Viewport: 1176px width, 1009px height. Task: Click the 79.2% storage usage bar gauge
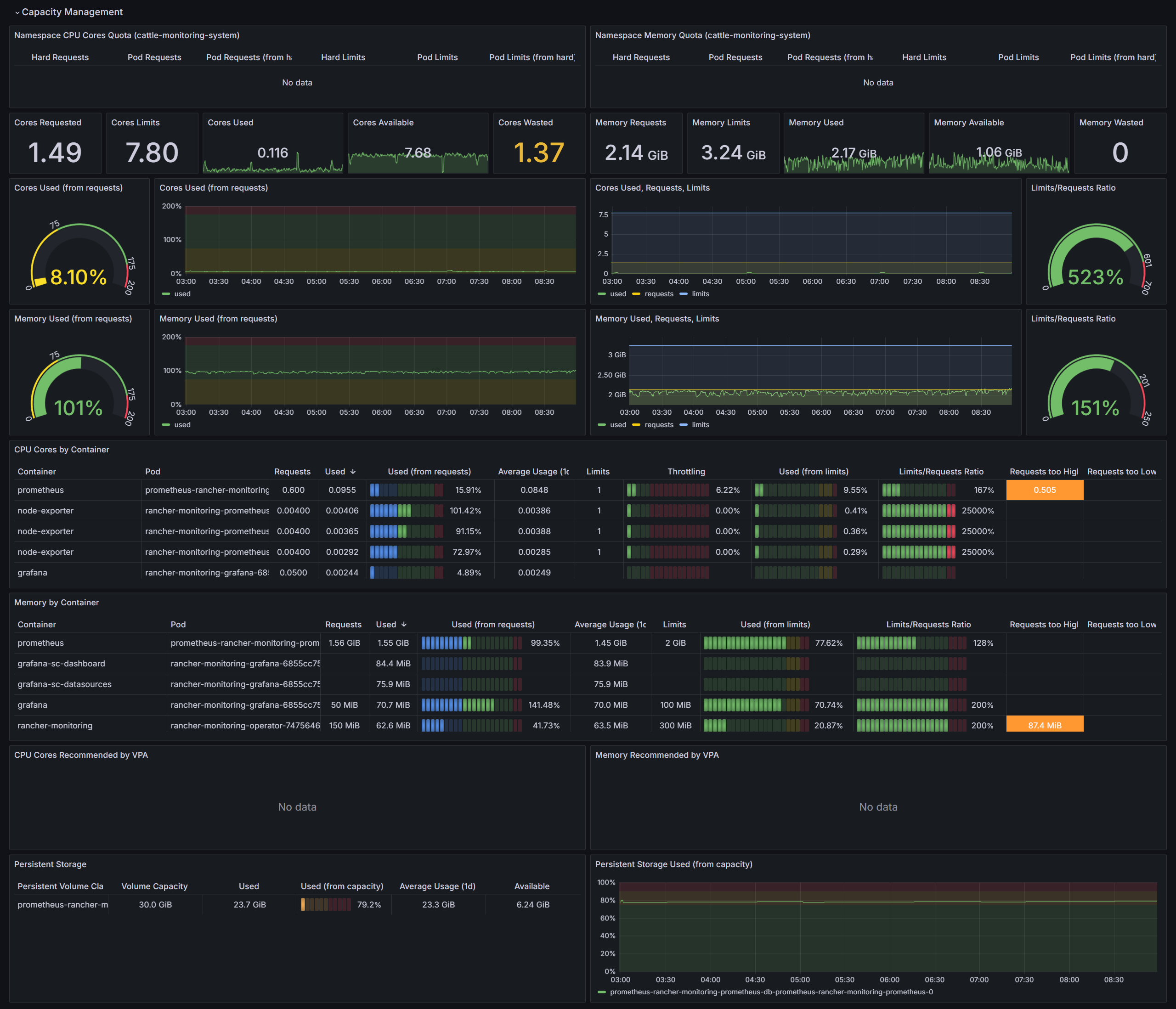click(x=326, y=905)
